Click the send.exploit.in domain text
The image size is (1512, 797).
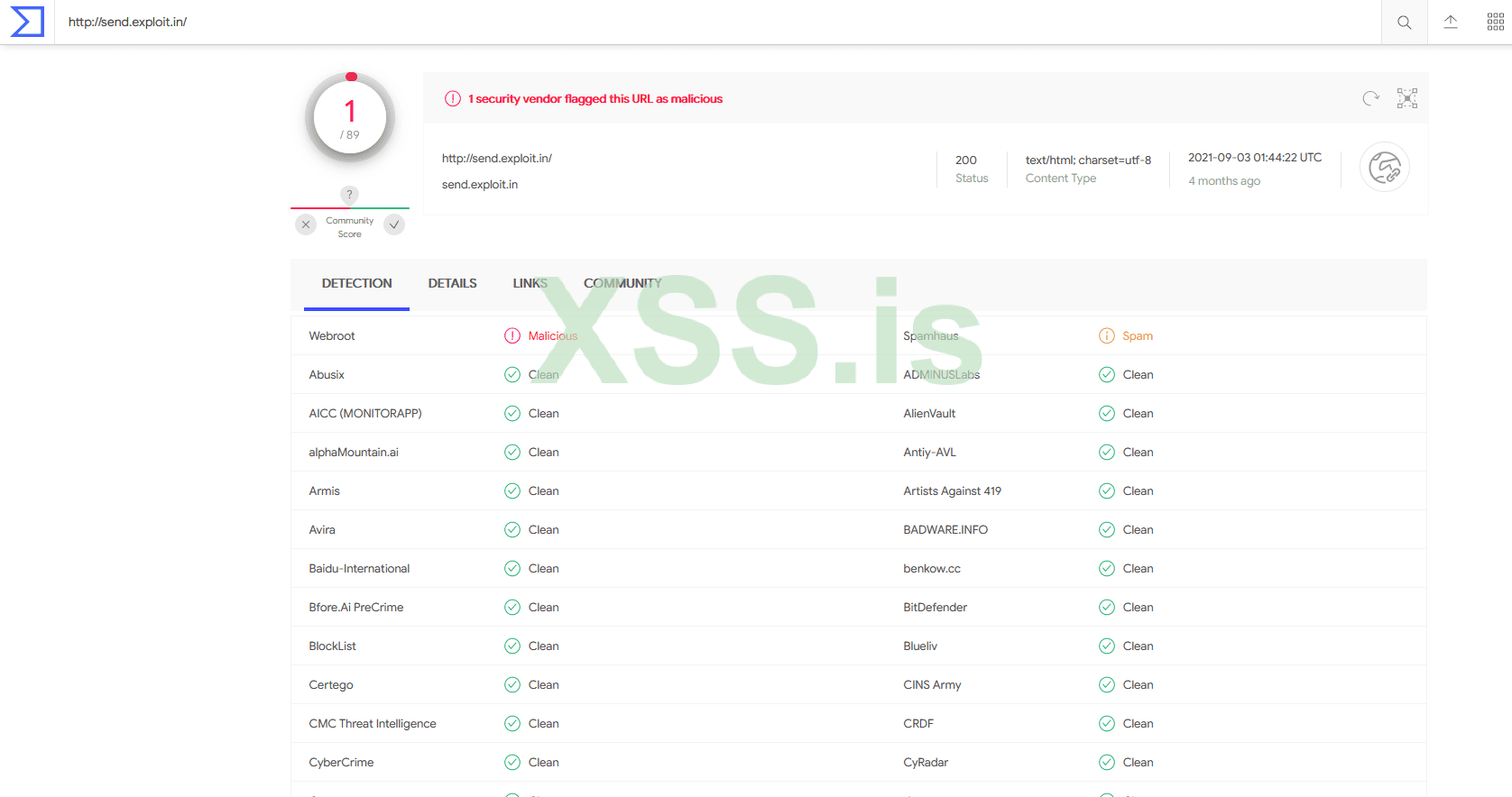(480, 185)
